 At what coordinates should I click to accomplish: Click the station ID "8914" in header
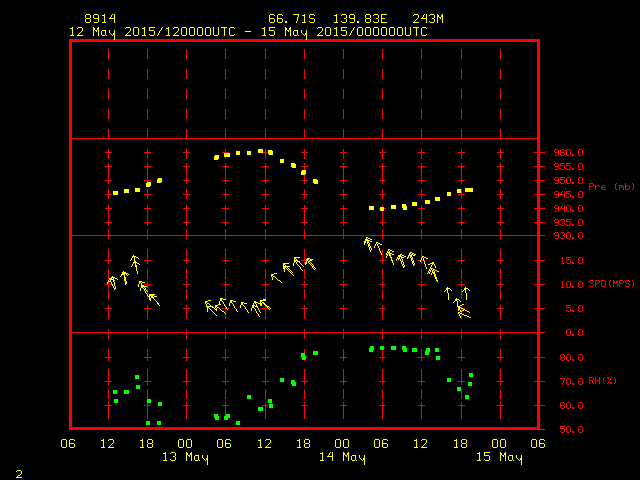coord(100,19)
